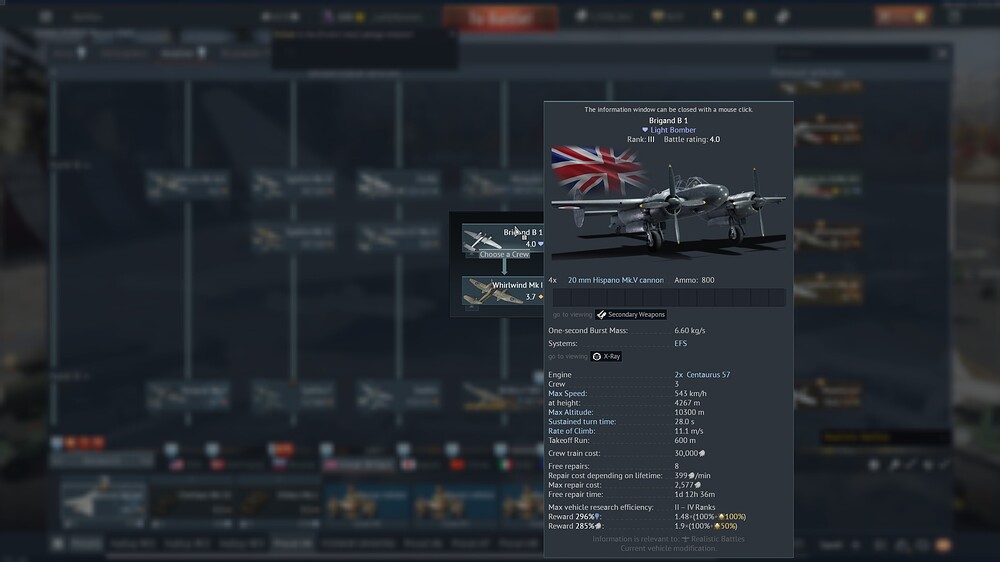Click the Realistic Battles info note
Viewport: 1000px width, 562px height.
[668, 539]
